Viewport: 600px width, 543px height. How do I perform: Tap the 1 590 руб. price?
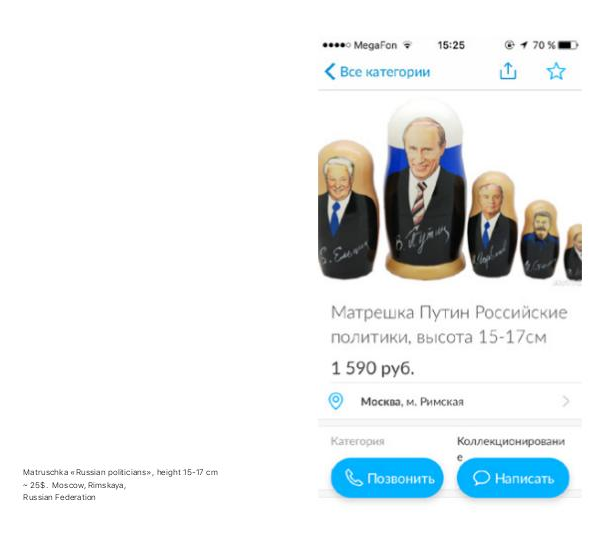pos(372,369)
